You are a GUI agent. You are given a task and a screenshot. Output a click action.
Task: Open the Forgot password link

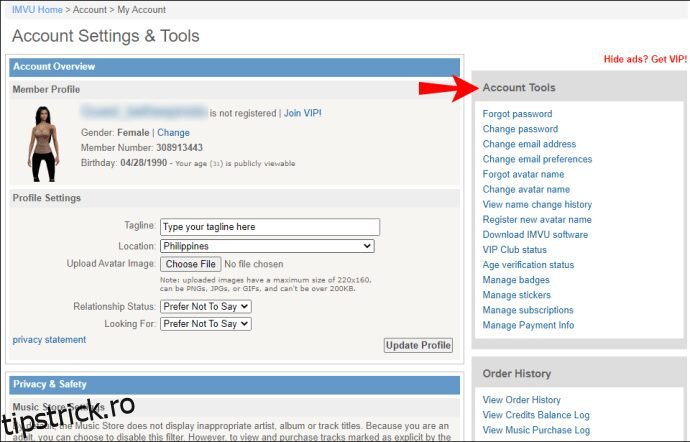pyautogui.click(x=517, y=114)
